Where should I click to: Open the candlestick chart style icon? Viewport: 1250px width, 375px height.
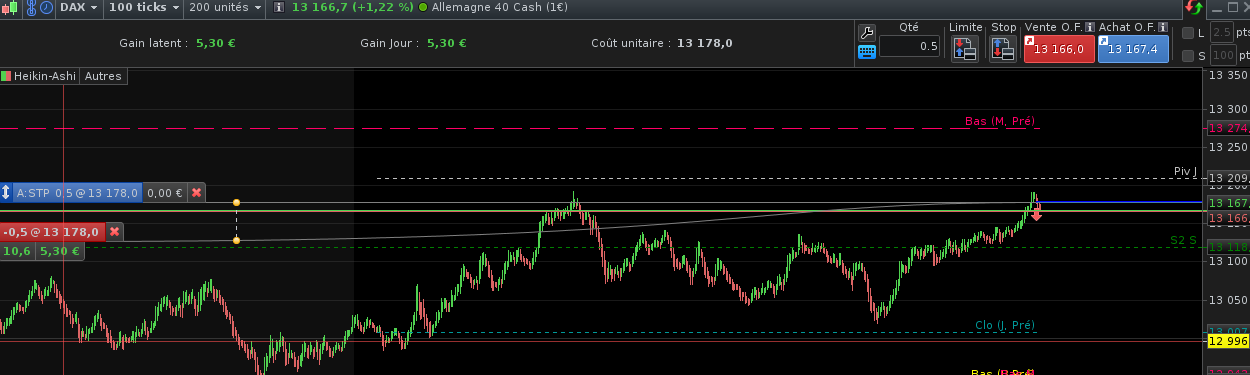[x=11, y=7]
